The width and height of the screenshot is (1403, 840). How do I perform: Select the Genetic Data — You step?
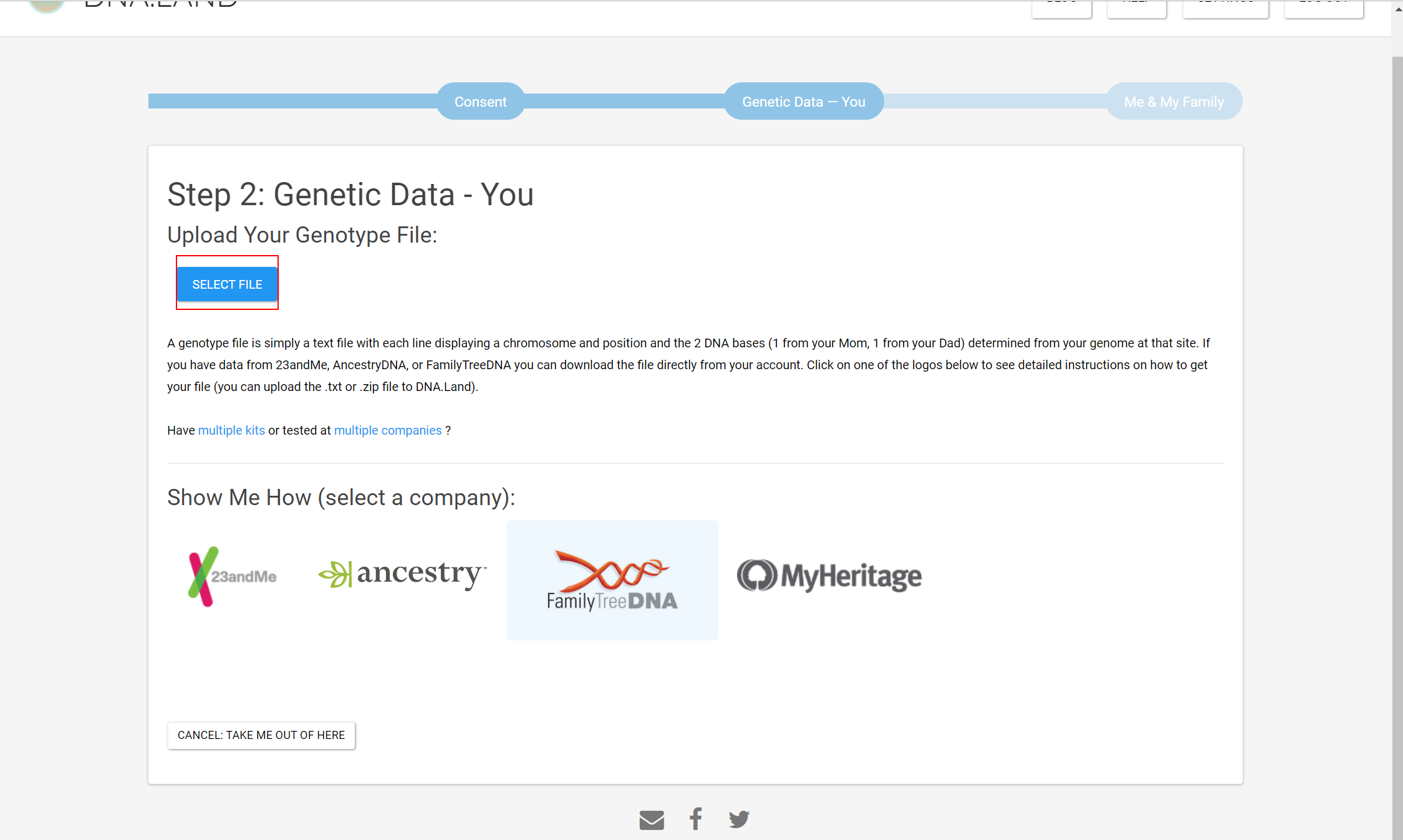click(x=804, y=101)
